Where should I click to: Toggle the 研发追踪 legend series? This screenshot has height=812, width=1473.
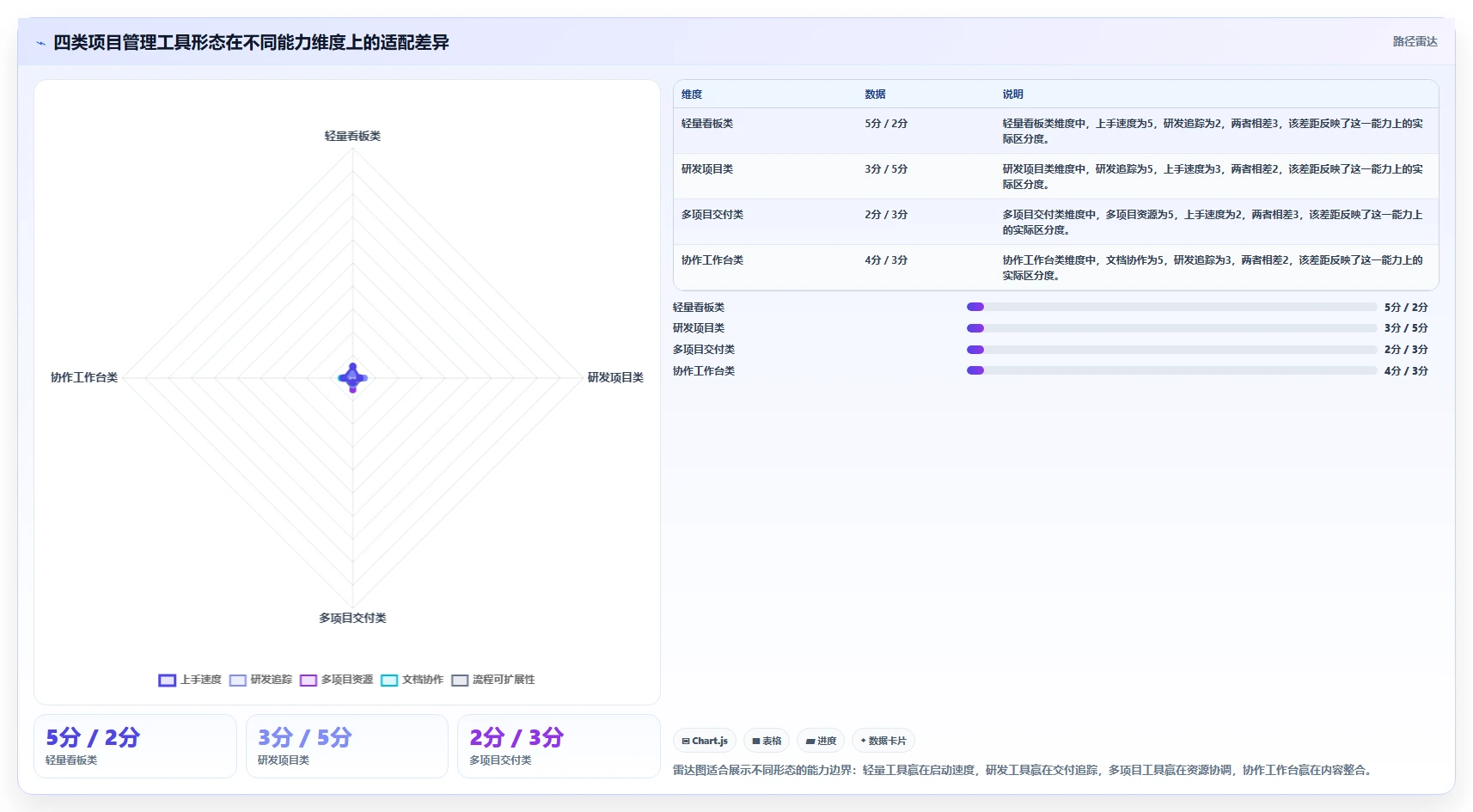point(260,680)
